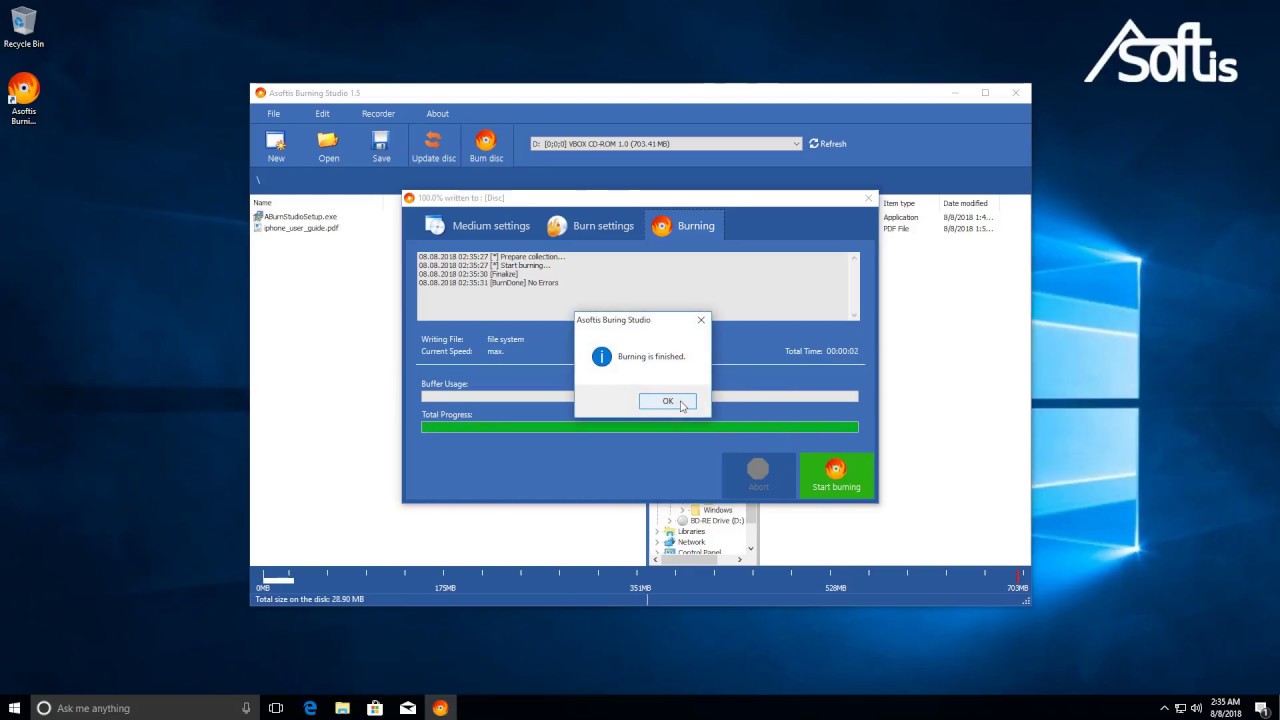Open the File menu
The width and height of the screenshot is (1280, 720).
[273, 114]
